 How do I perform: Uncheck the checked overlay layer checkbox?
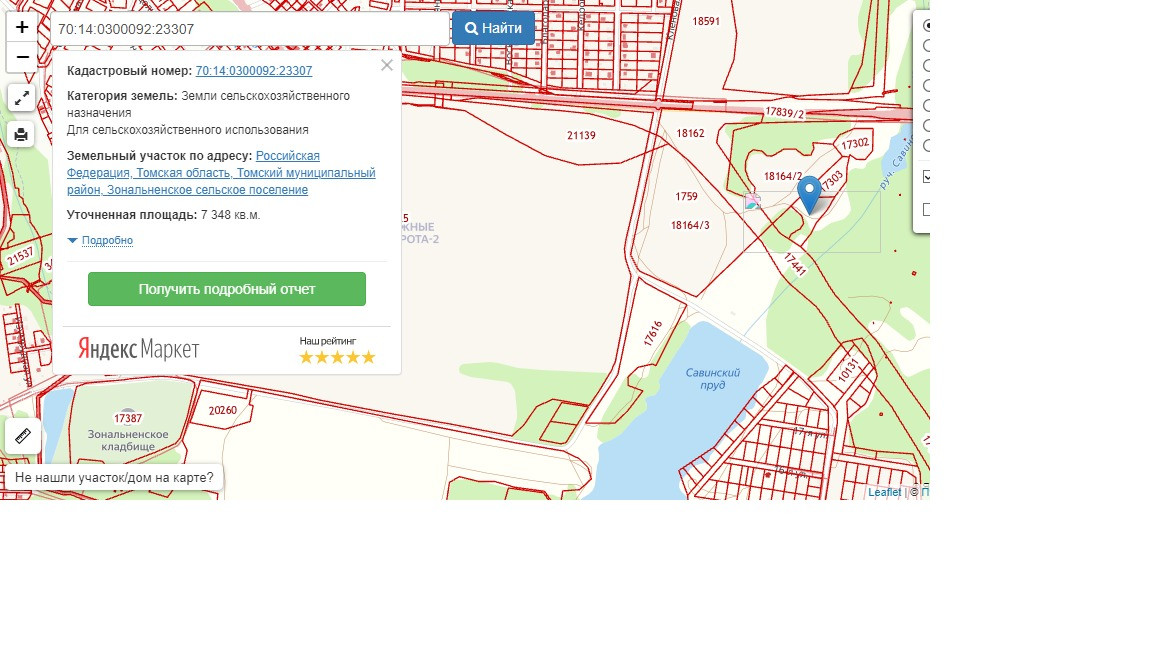[927, 177]
